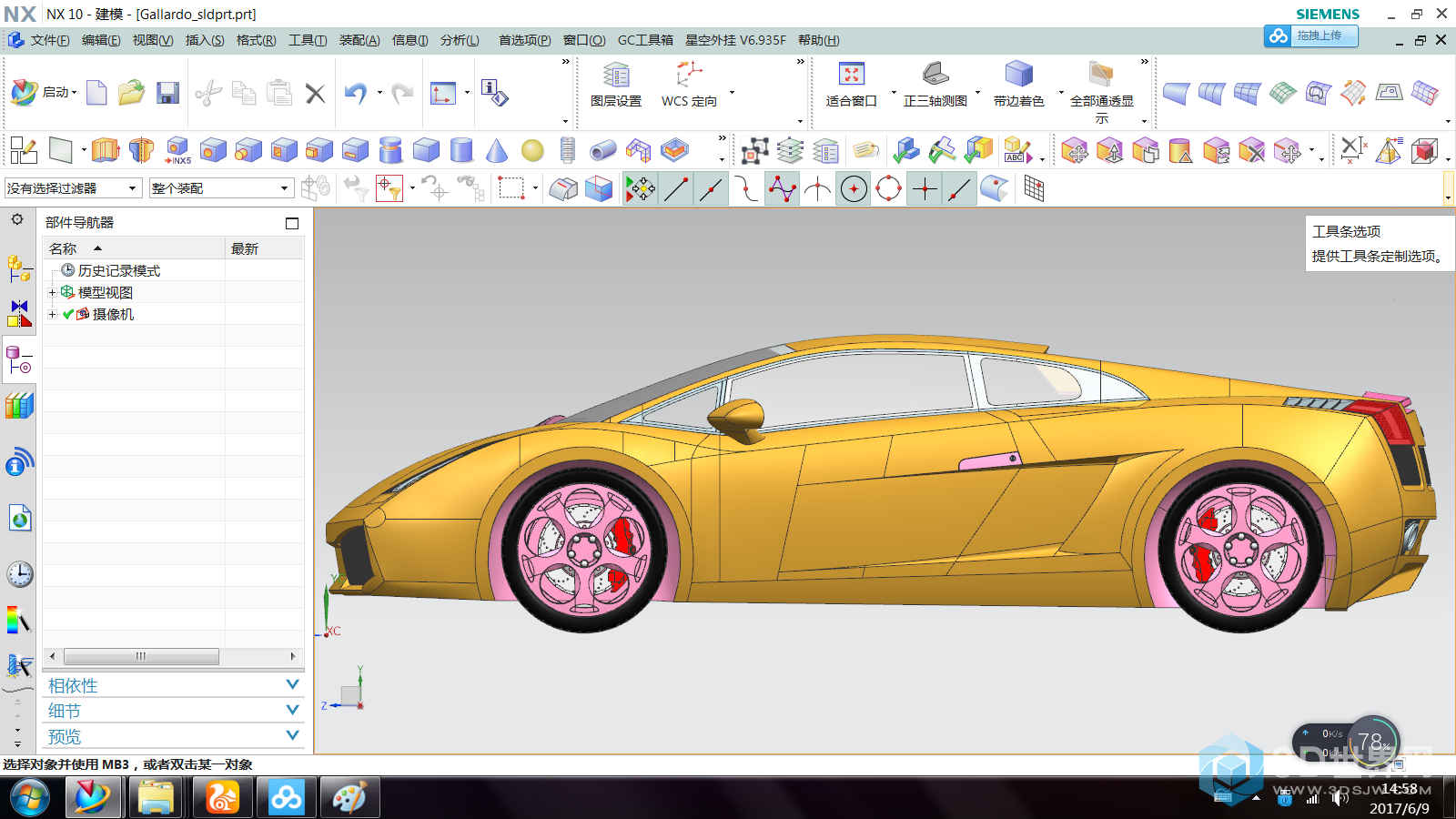1456x819 pixels.
Task: Open the color palette icon in resource bar
Action: point(19,621)
